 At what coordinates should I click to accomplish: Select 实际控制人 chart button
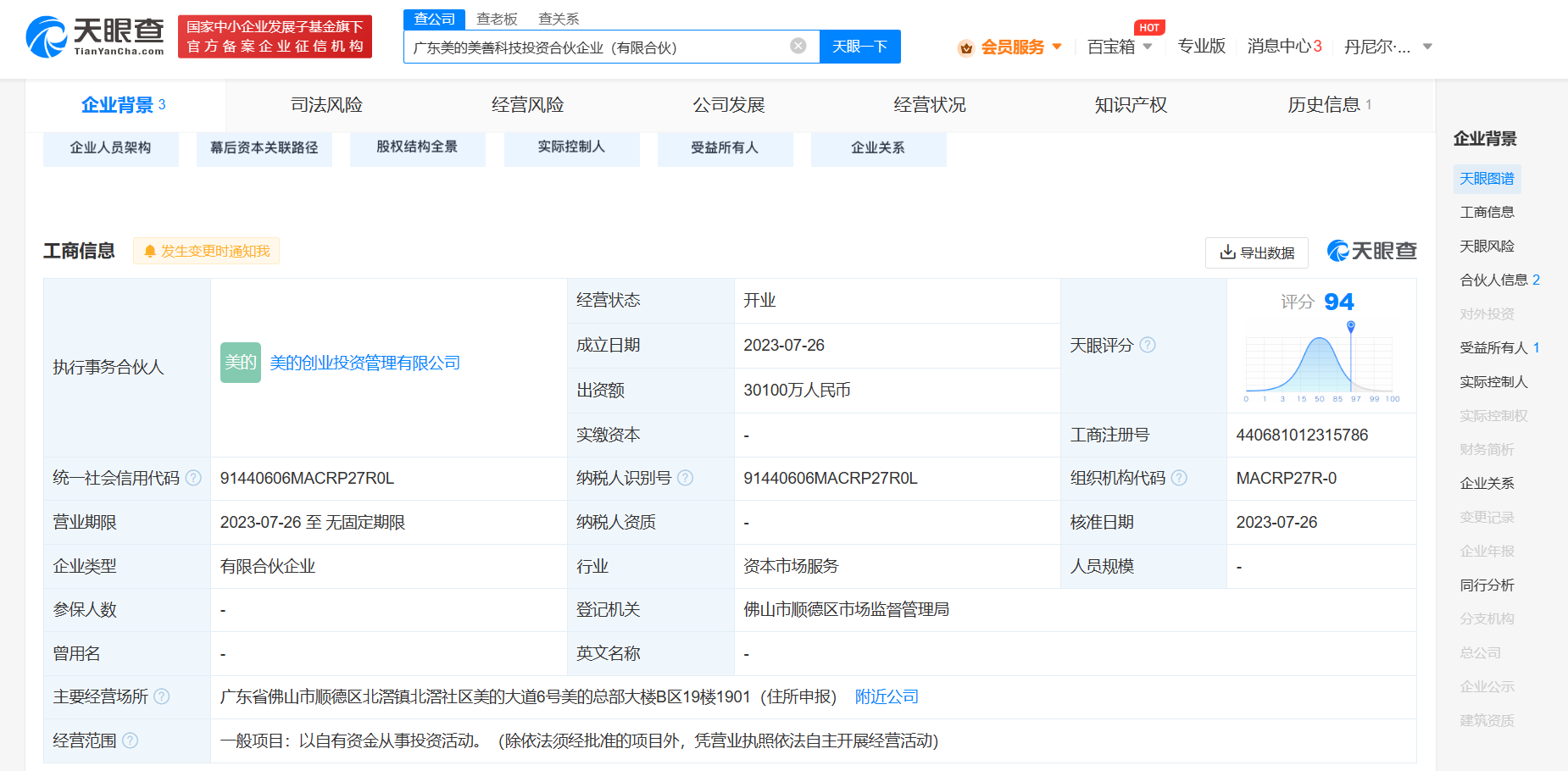pyautogui.click(x=572, y=148)
